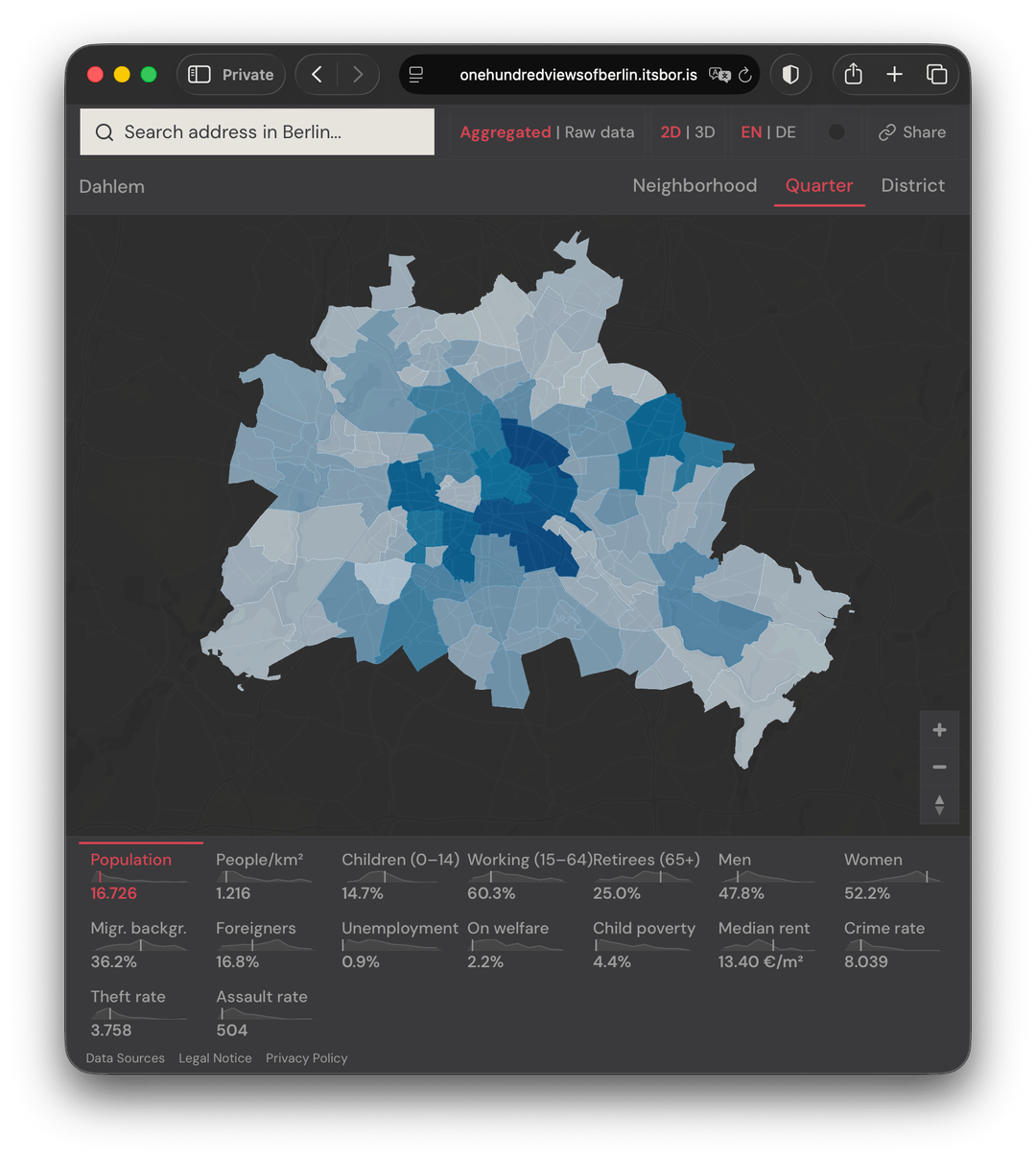Click the map zoom in plus button
Screen dimensions: 1036x1160
[x=939, y=730]
